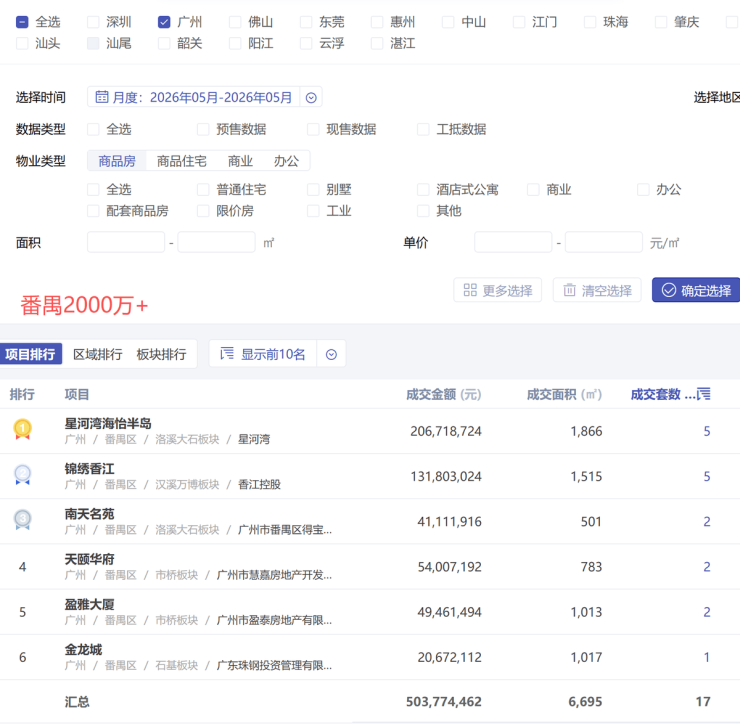Click the 香江控股 developer link
The height and width of the screenshot is (726, 740).
[x=260, y=485]
